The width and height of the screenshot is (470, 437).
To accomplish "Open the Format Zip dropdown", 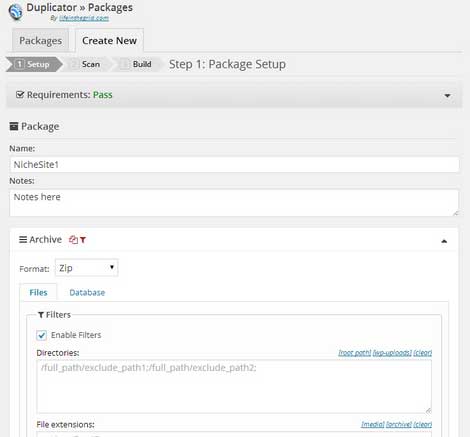I will pos(87,268).
